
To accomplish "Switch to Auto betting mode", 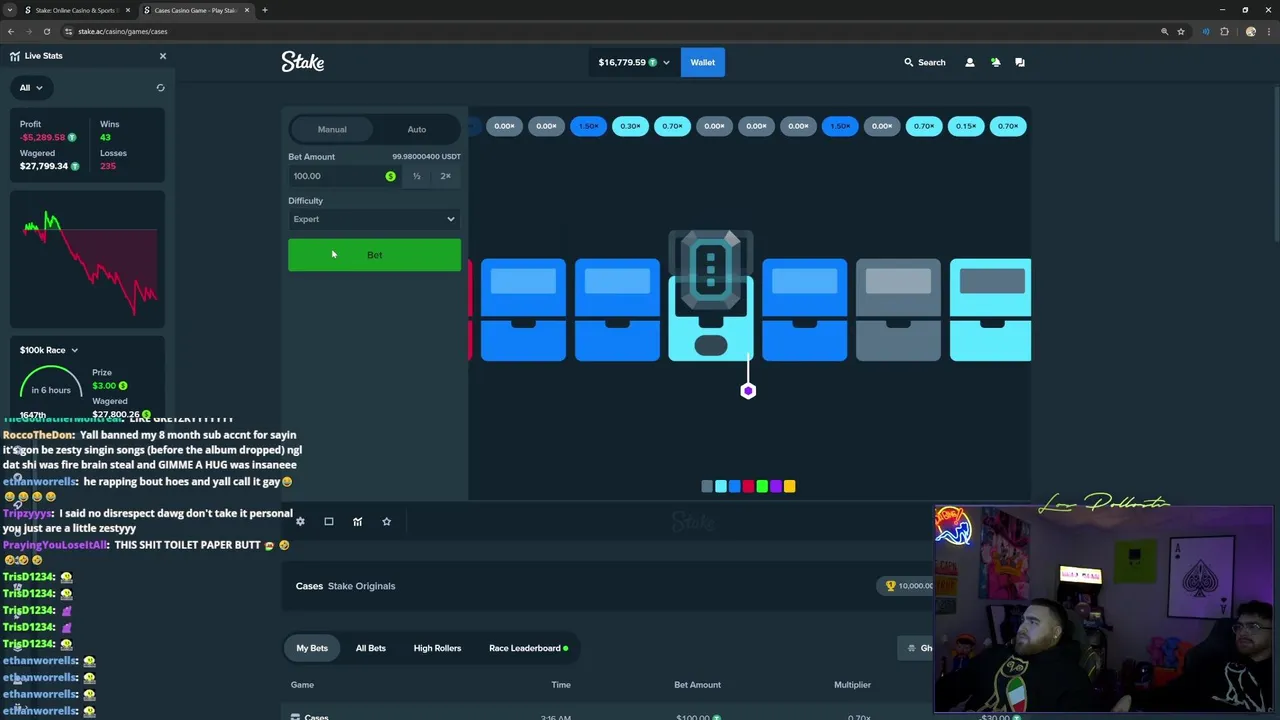I will click(x=417, y=129).
